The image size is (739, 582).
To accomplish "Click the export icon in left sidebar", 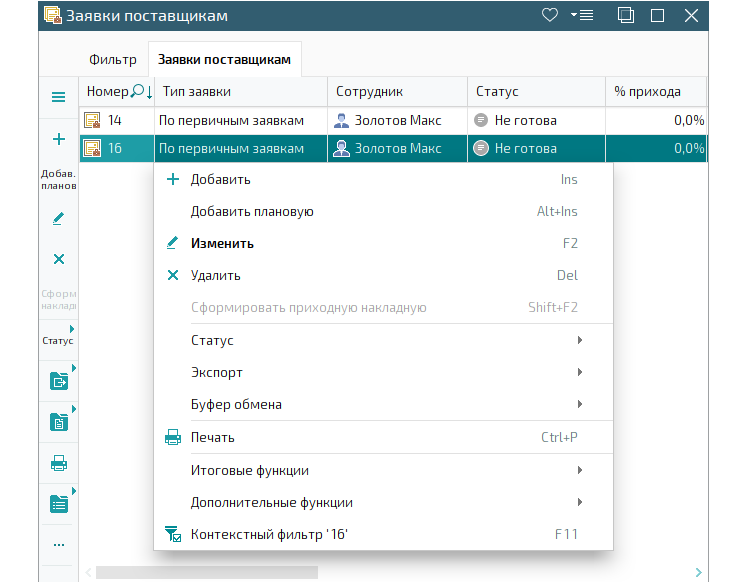I will click(x=59, y=381).
